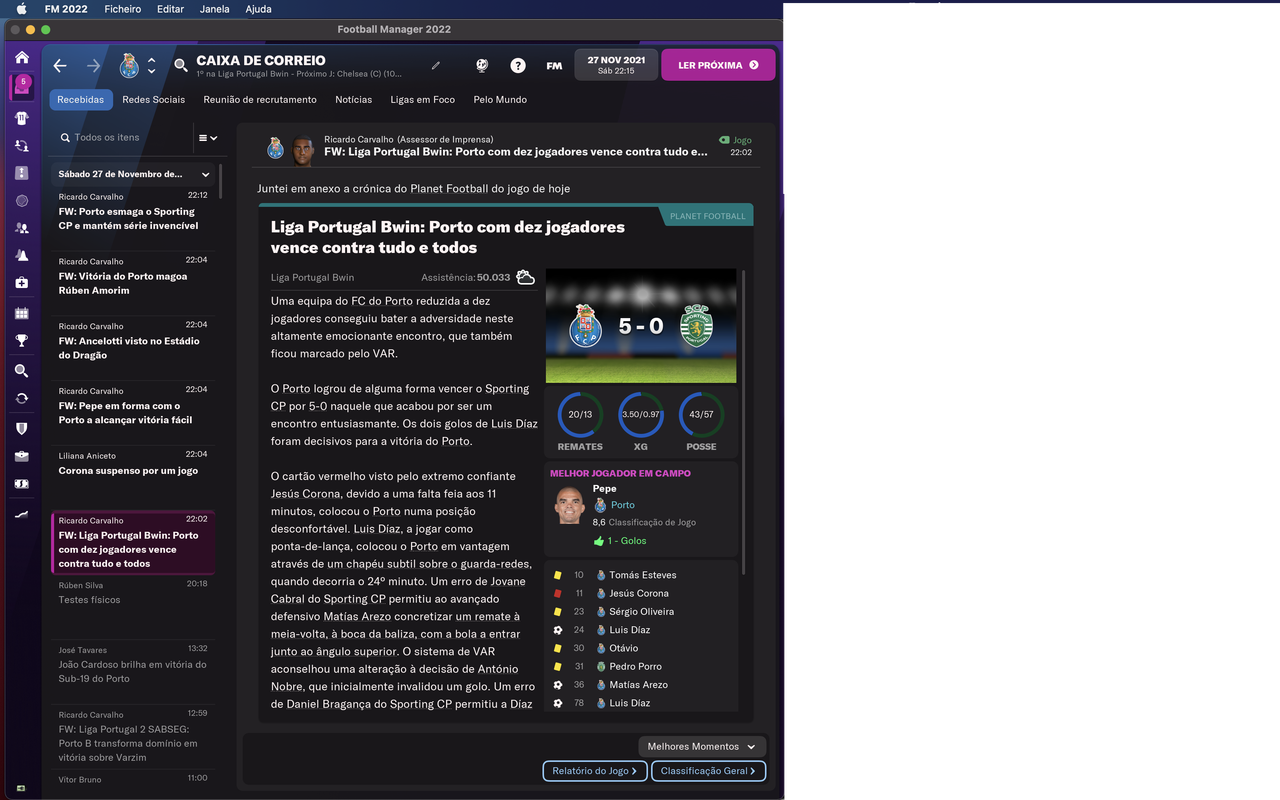
Task: Open the Editar menu in the menu bar
Action: pos(171,9)
